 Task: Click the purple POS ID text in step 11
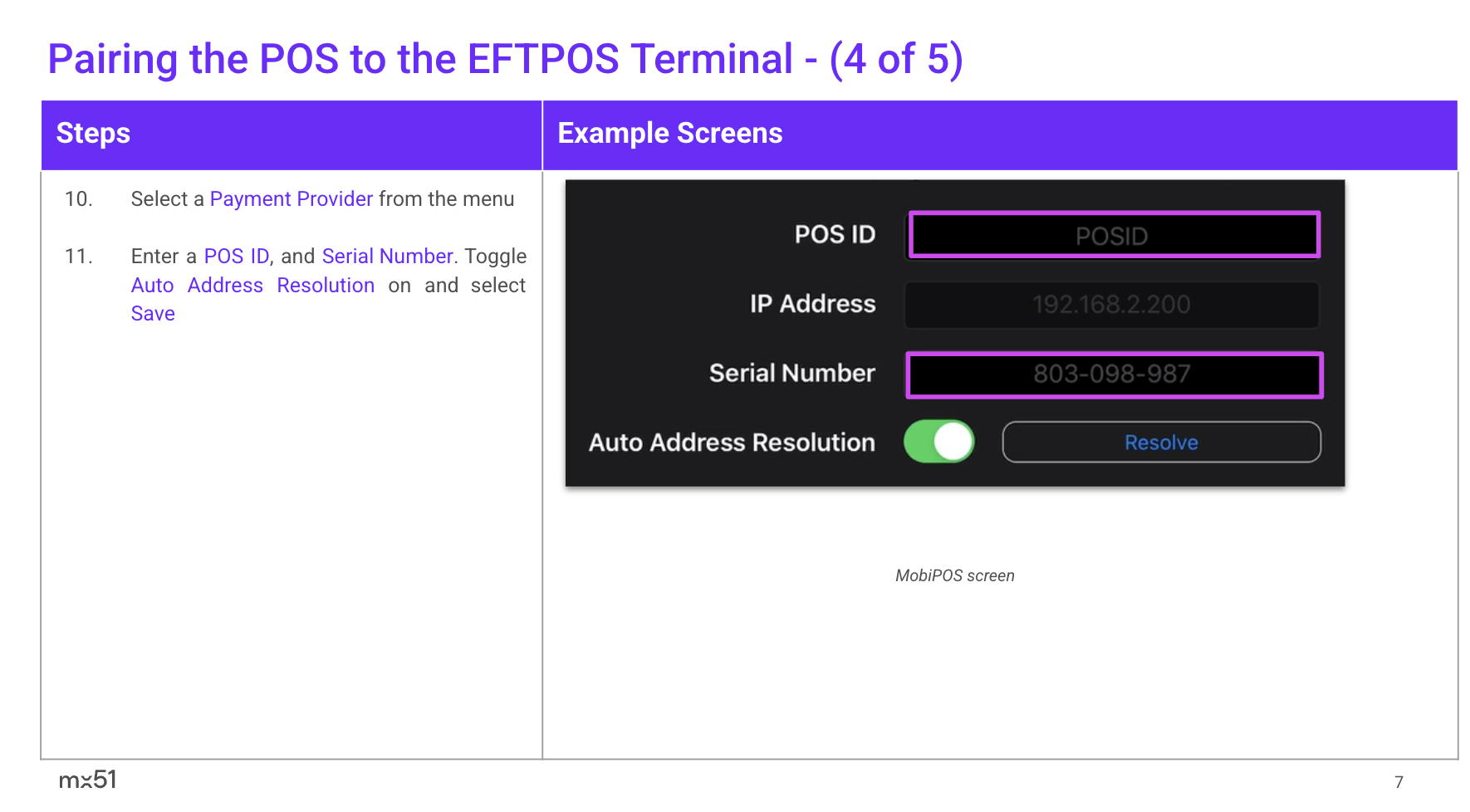point(237,257)
